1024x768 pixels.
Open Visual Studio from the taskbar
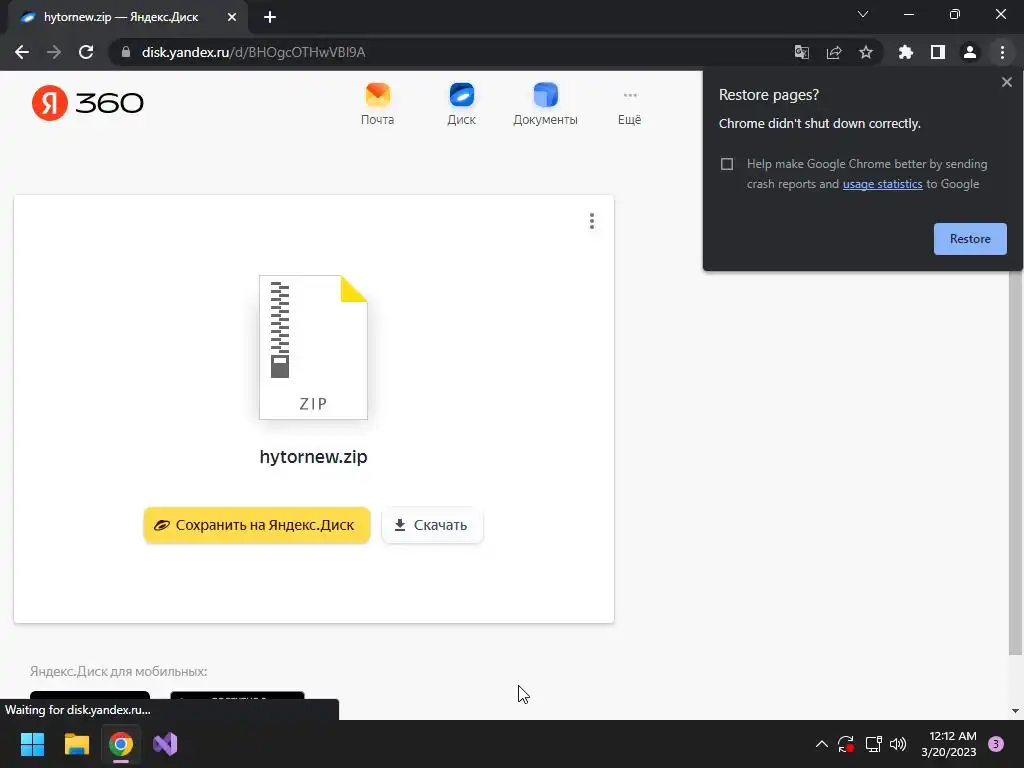point(165,744)
